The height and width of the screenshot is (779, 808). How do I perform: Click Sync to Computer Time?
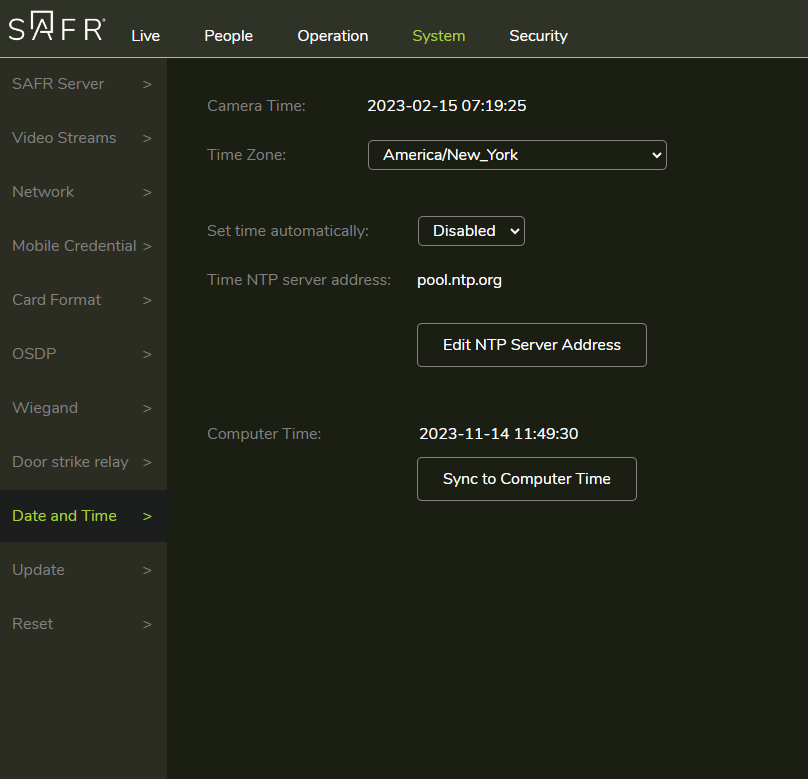tap(526, 479)
